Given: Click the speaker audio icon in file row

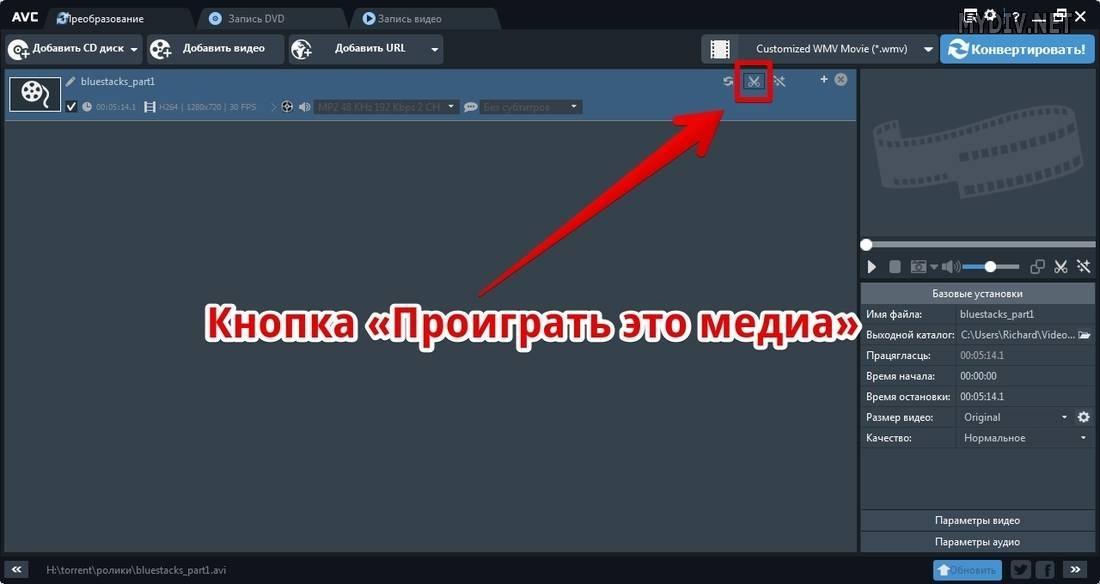Looking at the screenshot, I should pyautogui.click(x=304, y=107).
